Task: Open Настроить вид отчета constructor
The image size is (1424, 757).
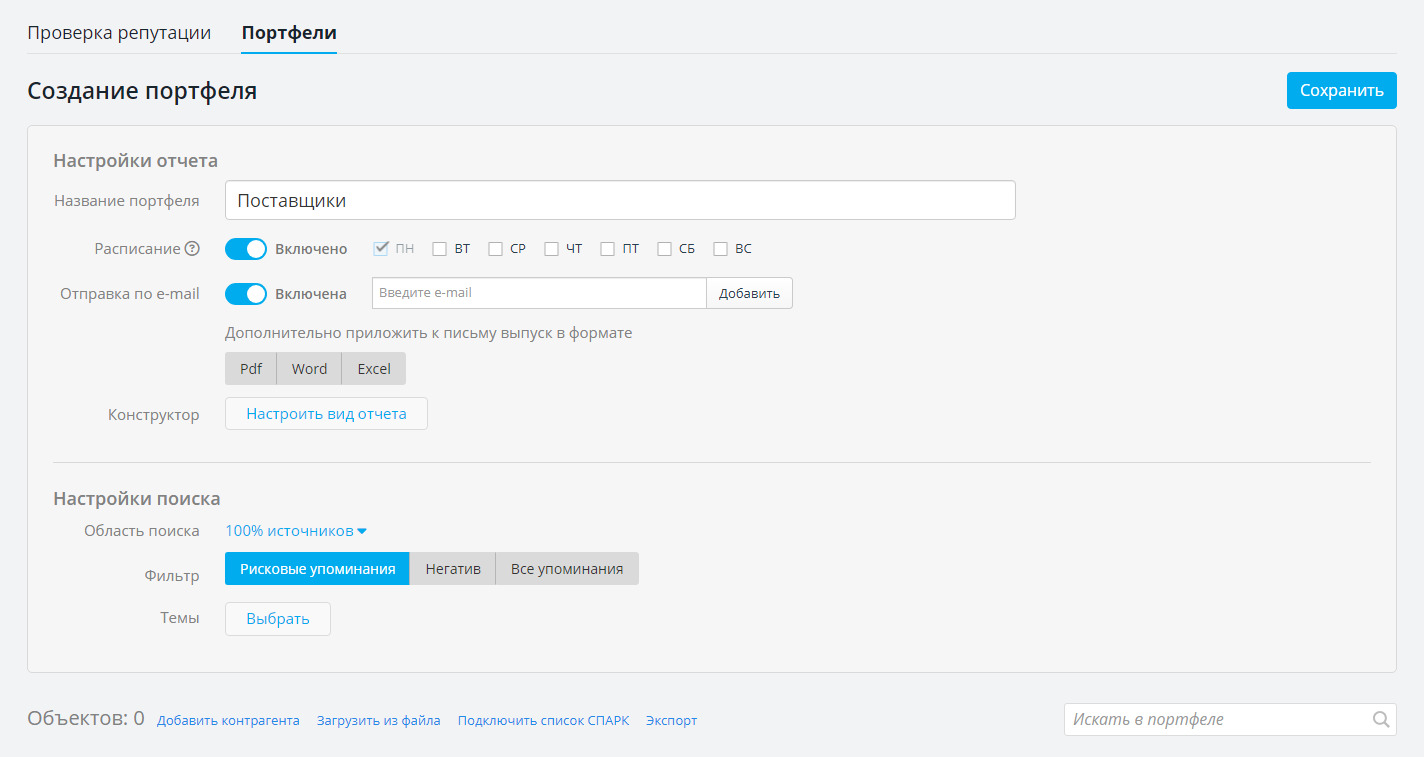Action: coord(326,414)
